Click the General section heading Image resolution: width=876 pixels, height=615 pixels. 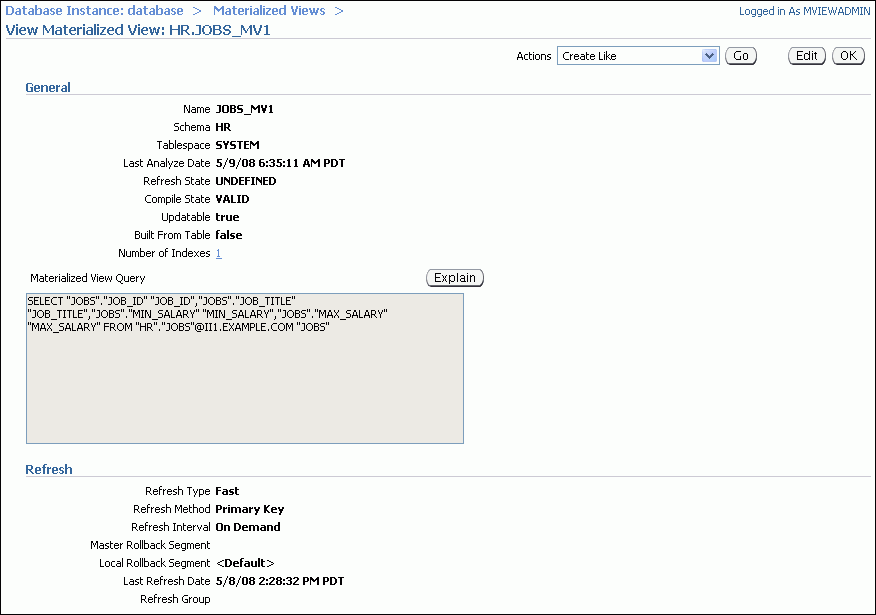click(47, 87)
